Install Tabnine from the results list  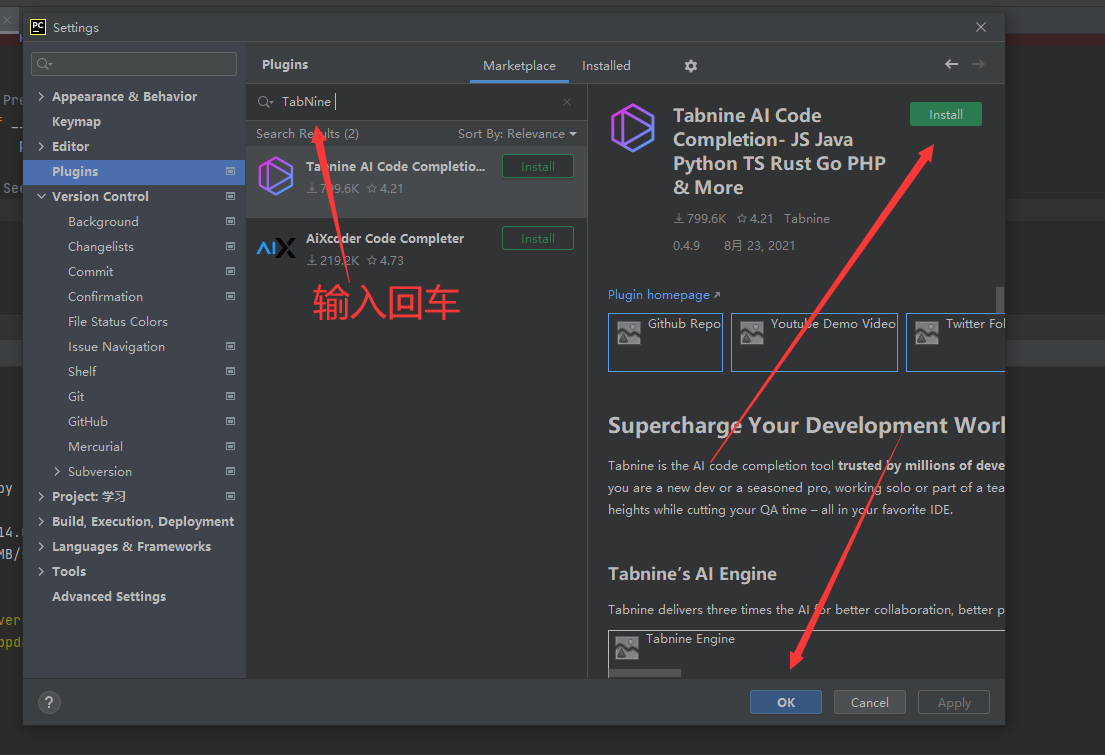tap(538, 166)
